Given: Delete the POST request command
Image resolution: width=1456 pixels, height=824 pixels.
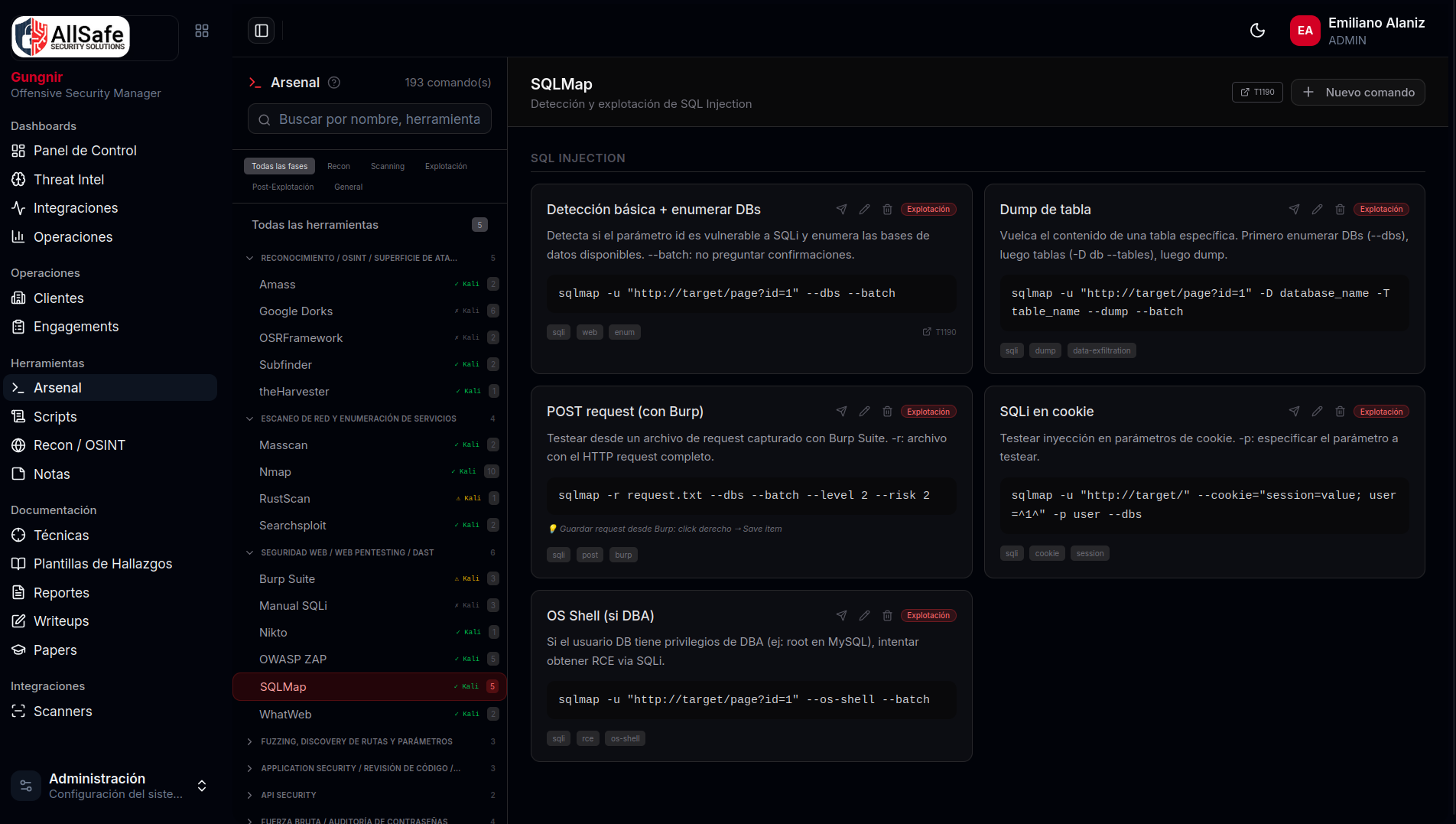Looking at the screenshot, I should click(x=887, y=412).
